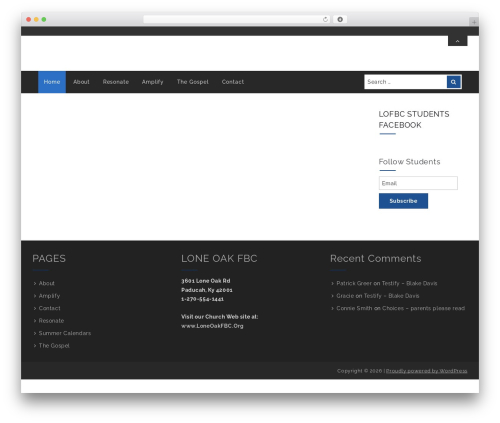The height and width of the screenshot is (423, 500).
Task: Open the About menu item
Action: (81, 82)
